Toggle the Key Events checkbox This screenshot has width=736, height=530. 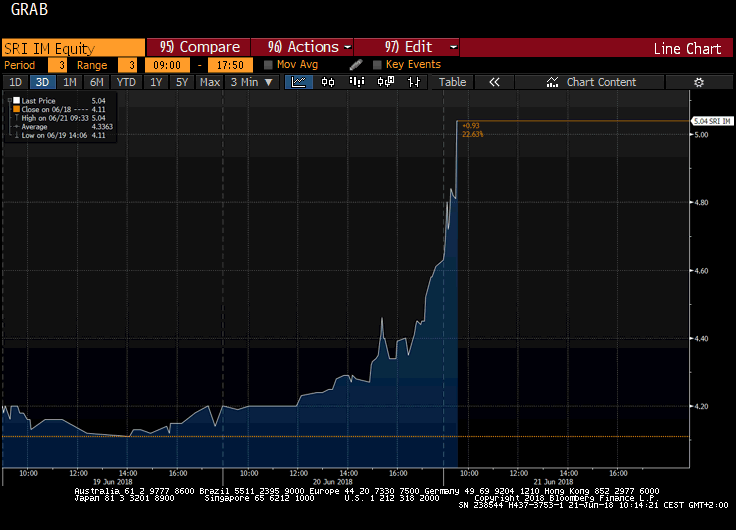click(377, 65)
